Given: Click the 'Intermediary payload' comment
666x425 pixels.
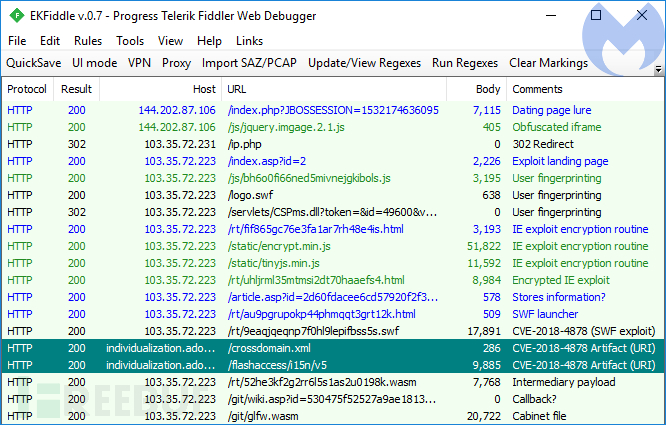Looking at the screenshot, I should point(564,382).
